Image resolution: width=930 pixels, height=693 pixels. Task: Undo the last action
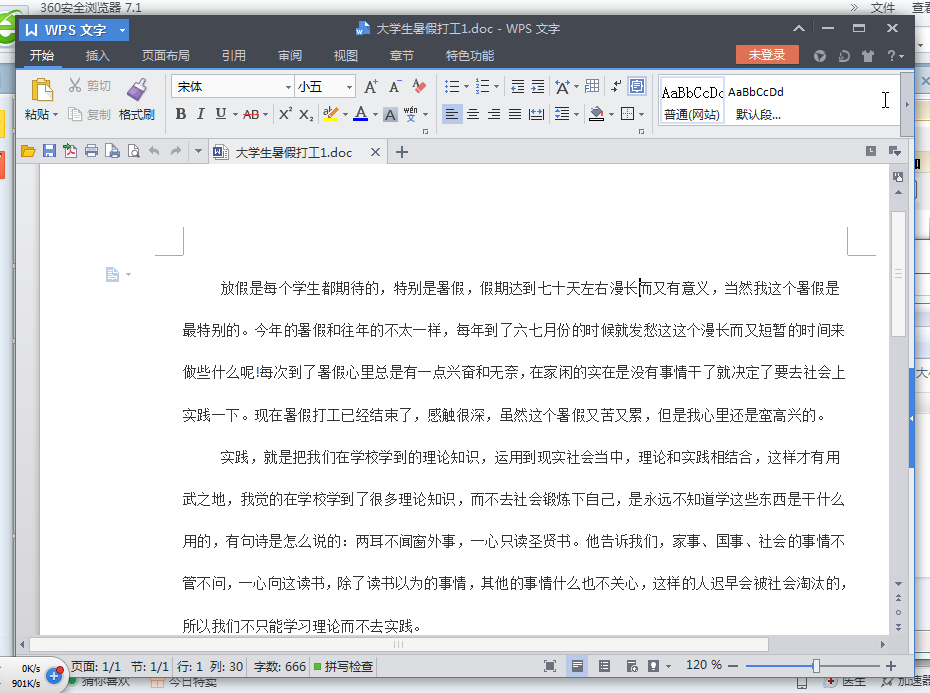click(x=154, y=151)
